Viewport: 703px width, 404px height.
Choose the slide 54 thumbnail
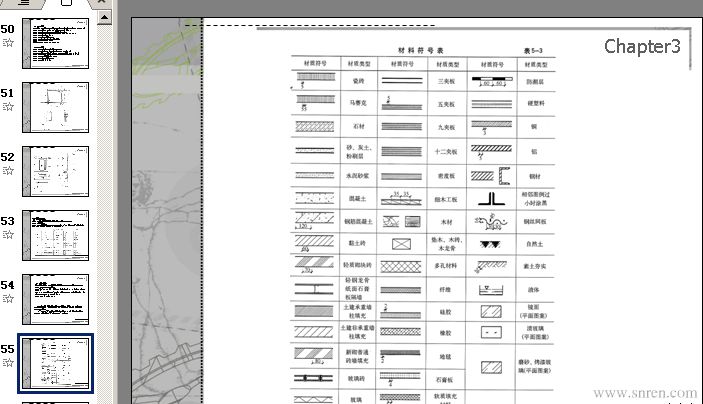pyautogui.click(x=55, y=299)
